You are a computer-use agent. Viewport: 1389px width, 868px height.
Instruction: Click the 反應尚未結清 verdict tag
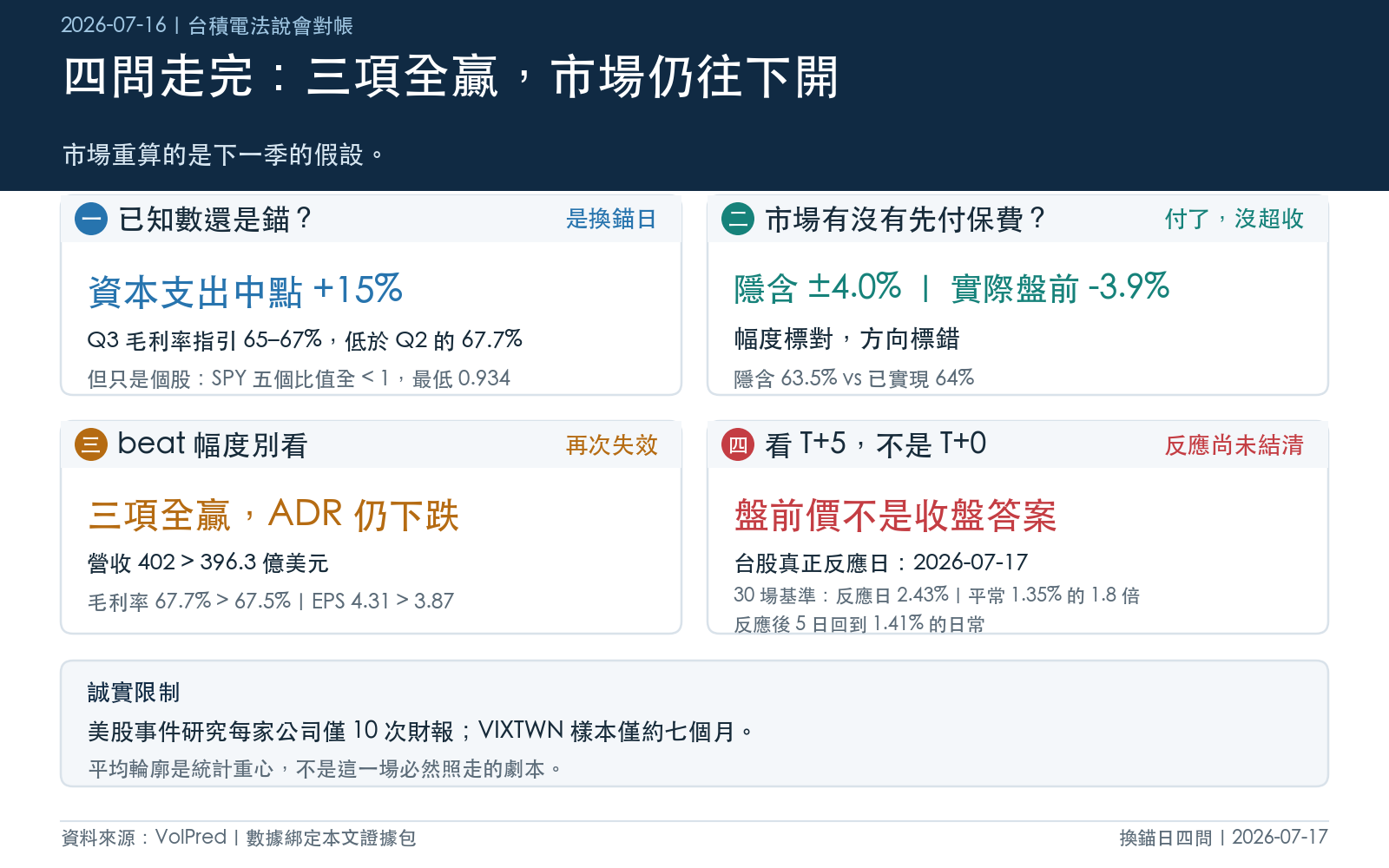(x=1234, y=444)
